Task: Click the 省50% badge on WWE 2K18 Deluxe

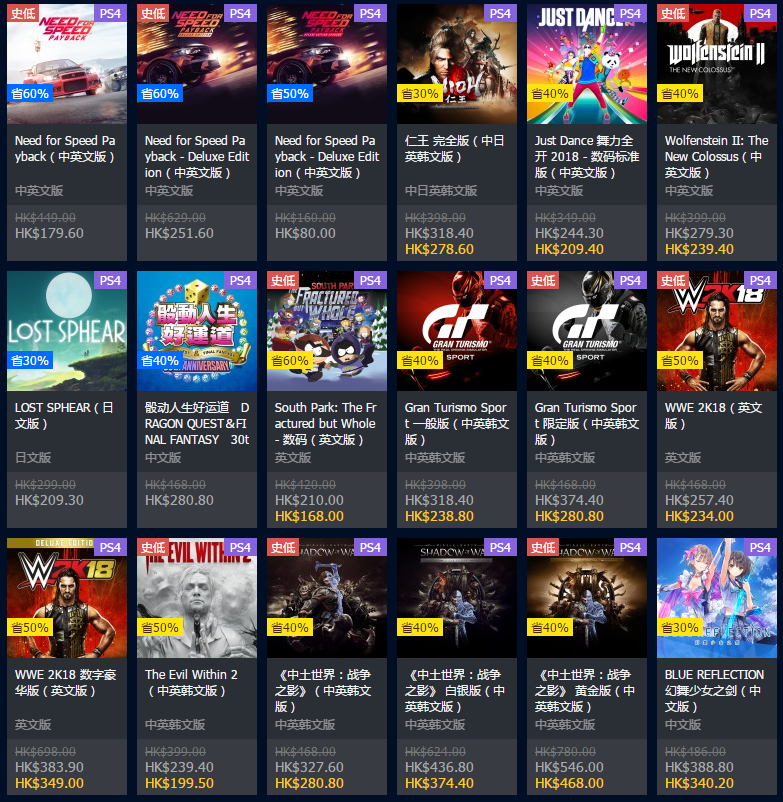Action: click(30, 628)
